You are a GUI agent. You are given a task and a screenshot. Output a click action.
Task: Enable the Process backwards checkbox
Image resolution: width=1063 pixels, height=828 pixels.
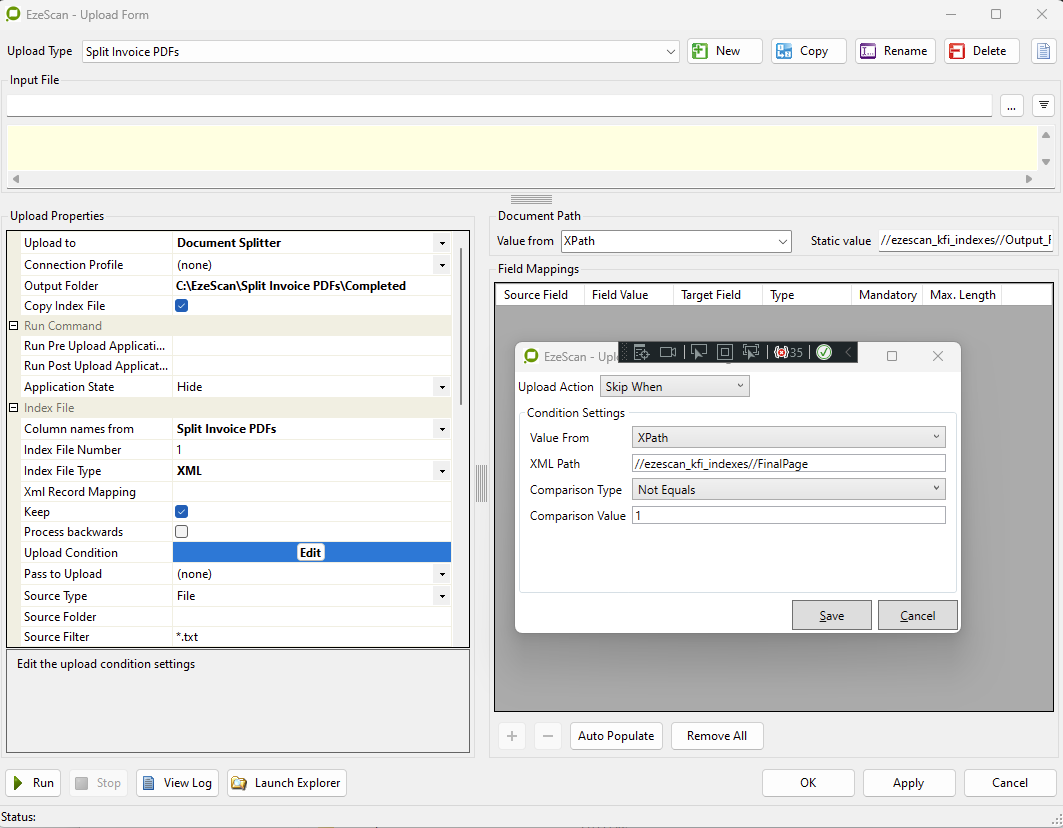[x=181, y=532]
